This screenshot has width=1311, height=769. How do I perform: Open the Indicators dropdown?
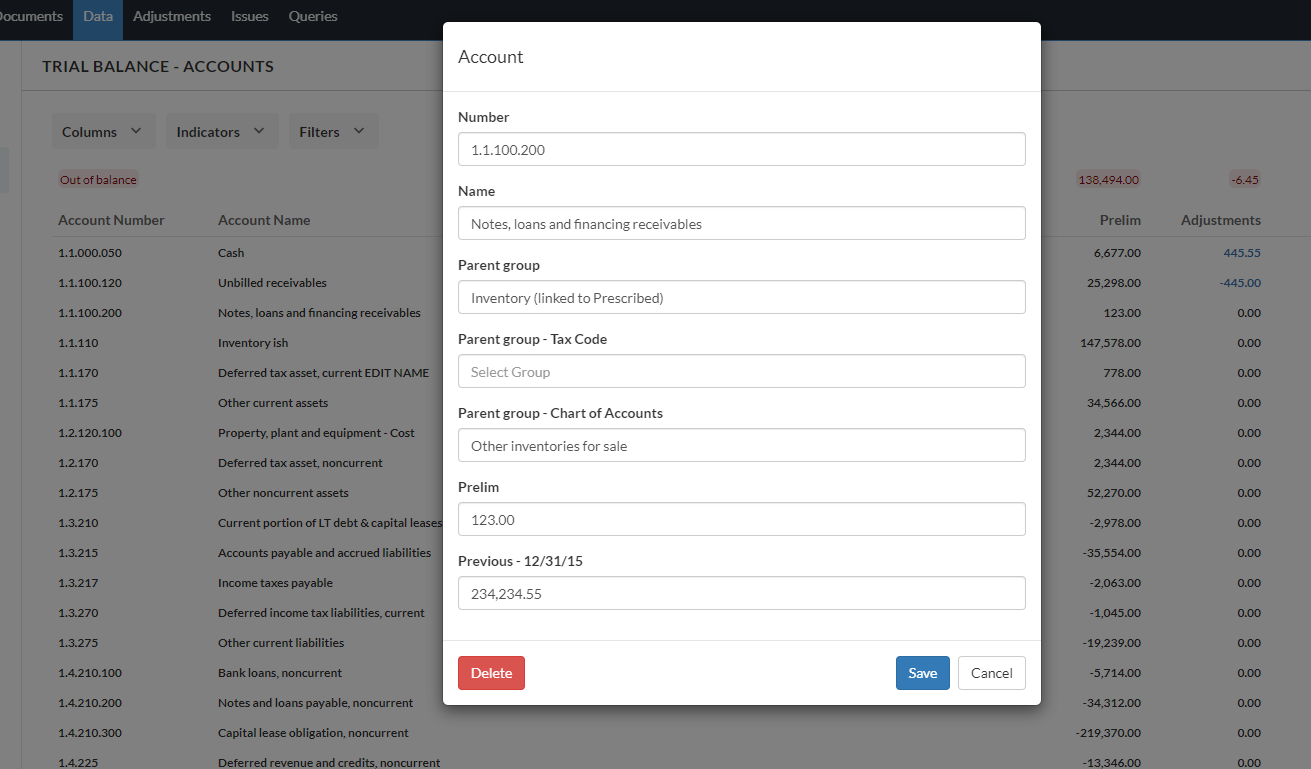coord(222,132)
